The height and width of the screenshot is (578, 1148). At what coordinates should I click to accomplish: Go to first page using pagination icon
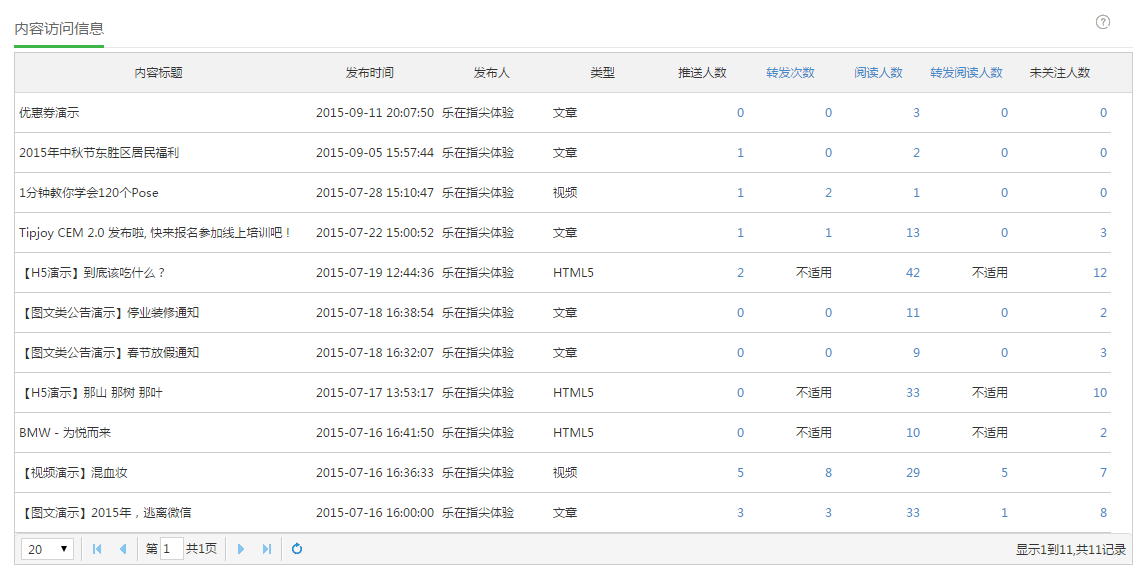[97, 549]
